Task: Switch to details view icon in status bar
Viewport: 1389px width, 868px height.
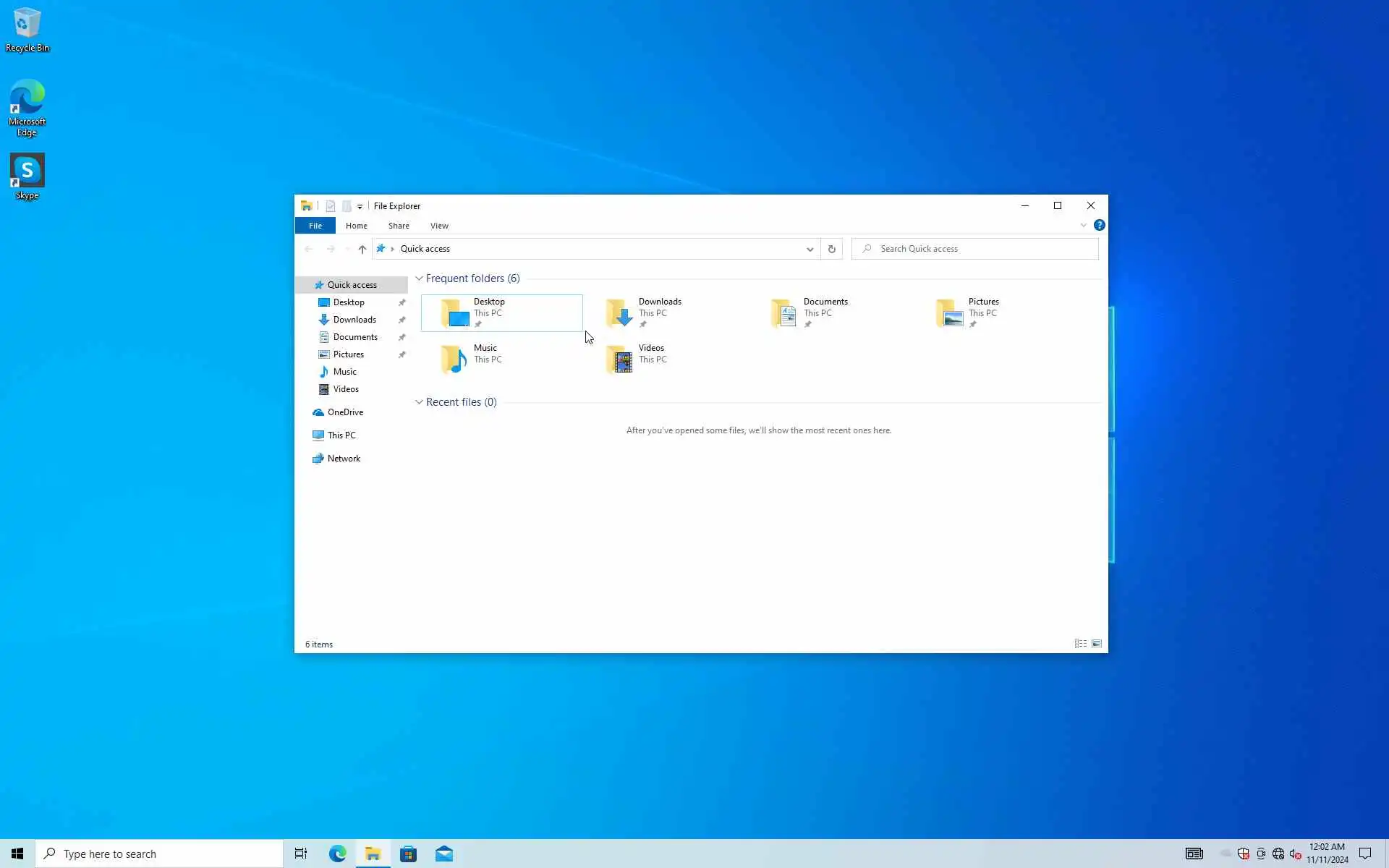Action: (1080, 644)
